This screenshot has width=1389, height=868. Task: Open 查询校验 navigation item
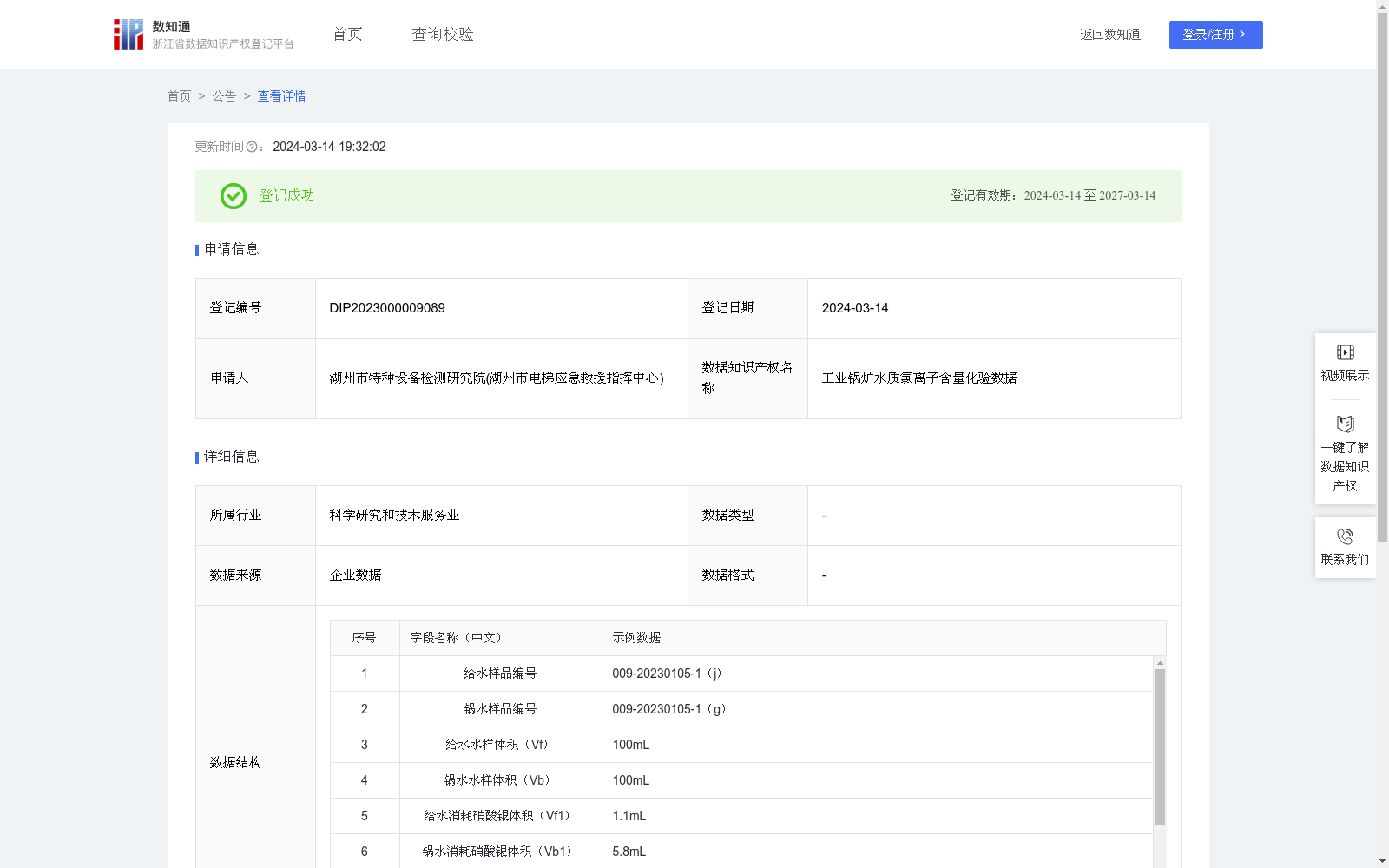click(443, 35)
